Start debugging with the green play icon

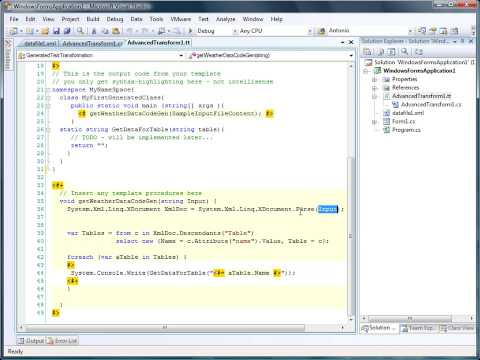point(190,31)
